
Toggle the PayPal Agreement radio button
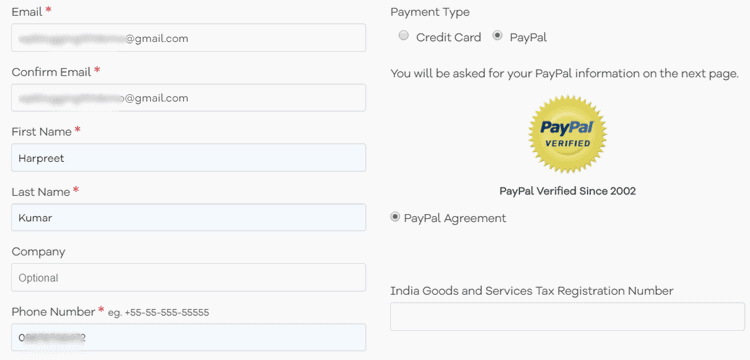[395, 218]
